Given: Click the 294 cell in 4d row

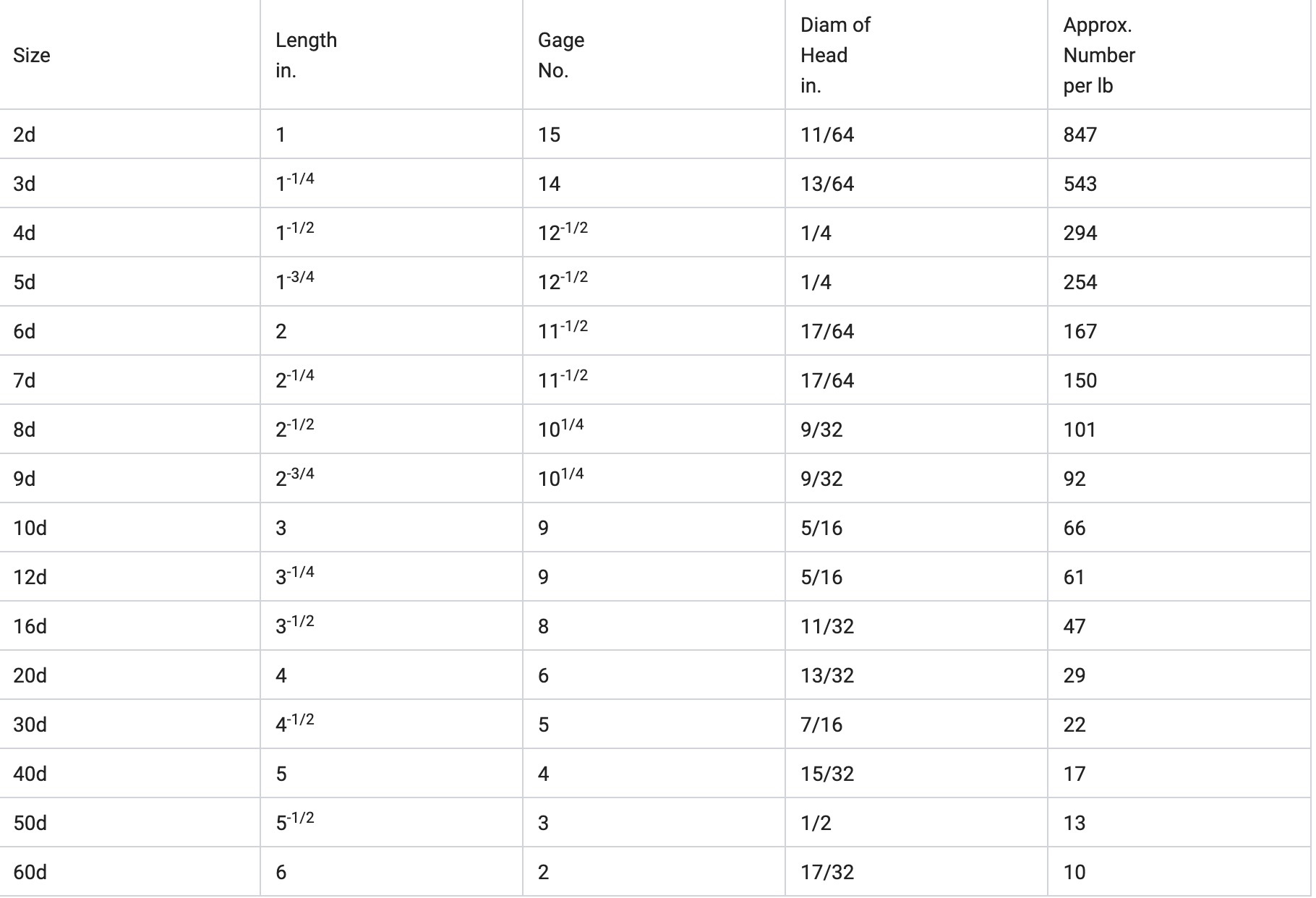Looking at the screenshot, I should pyautogui.click(x=1080, y=233).
